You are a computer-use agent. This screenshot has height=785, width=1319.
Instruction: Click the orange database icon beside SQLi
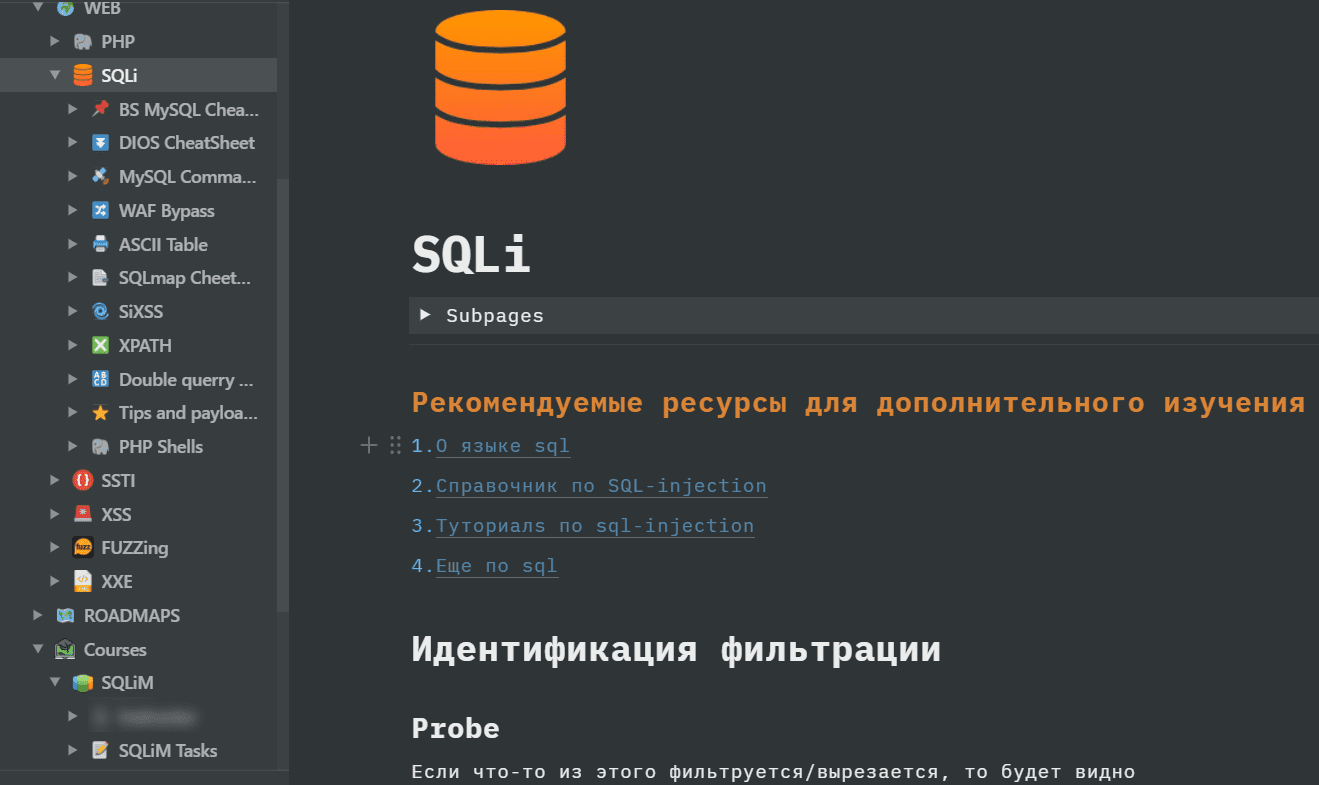tap(82, 75)
